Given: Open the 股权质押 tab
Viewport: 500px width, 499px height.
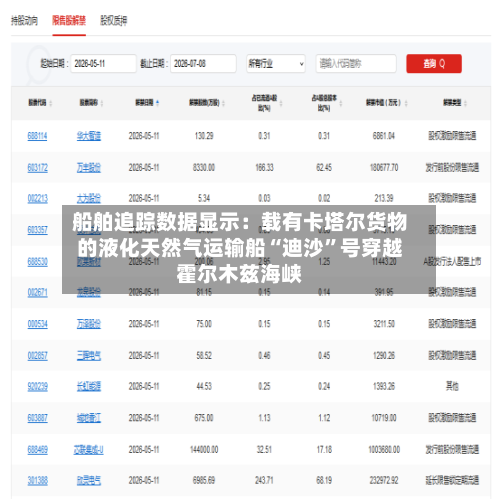Looking at the screenshot, I should [x=114, y=21].
